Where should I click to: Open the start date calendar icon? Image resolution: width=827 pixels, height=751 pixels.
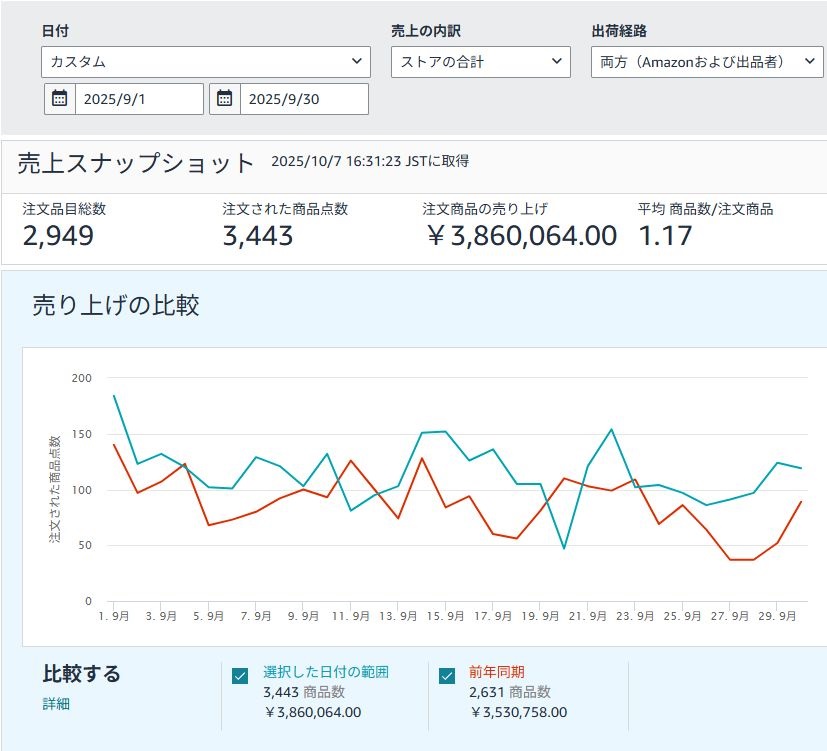(x=60, y=99)
